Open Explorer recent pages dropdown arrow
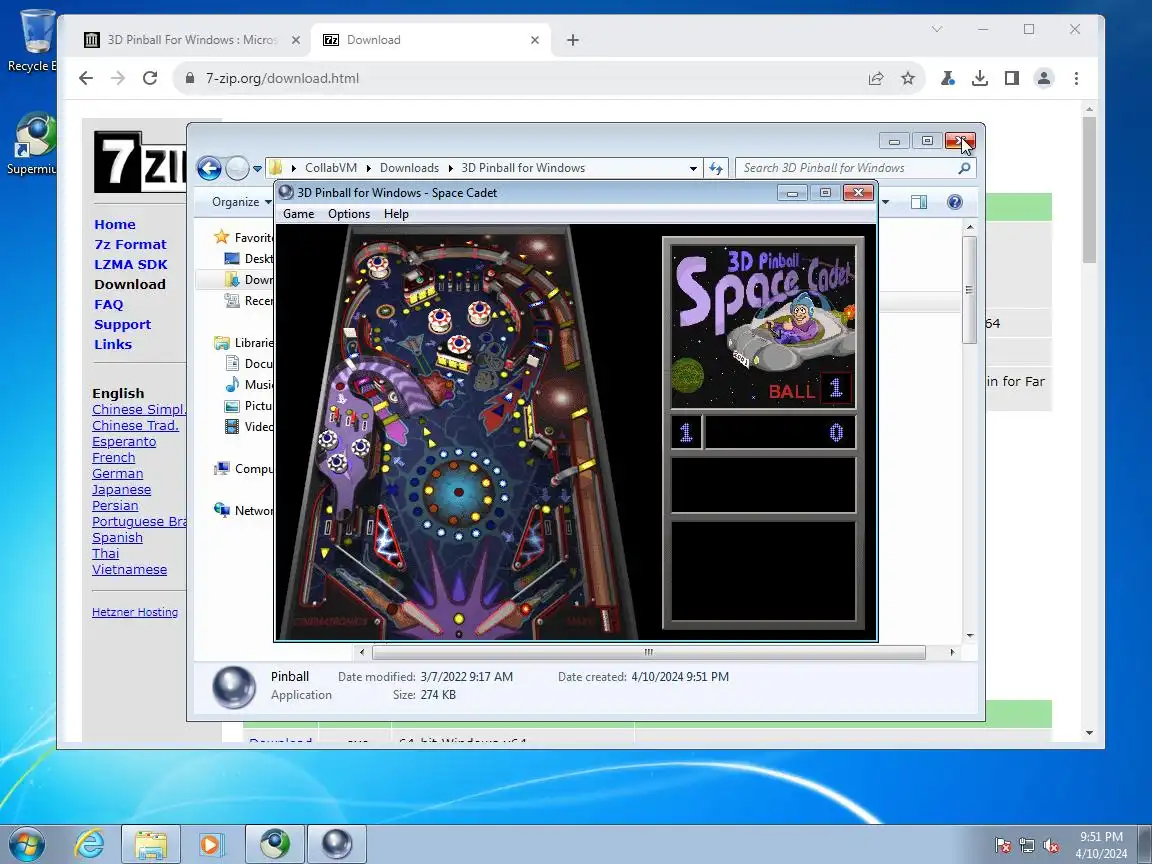The height and width of the screenshot is (864, 1152). pos(257,169)
